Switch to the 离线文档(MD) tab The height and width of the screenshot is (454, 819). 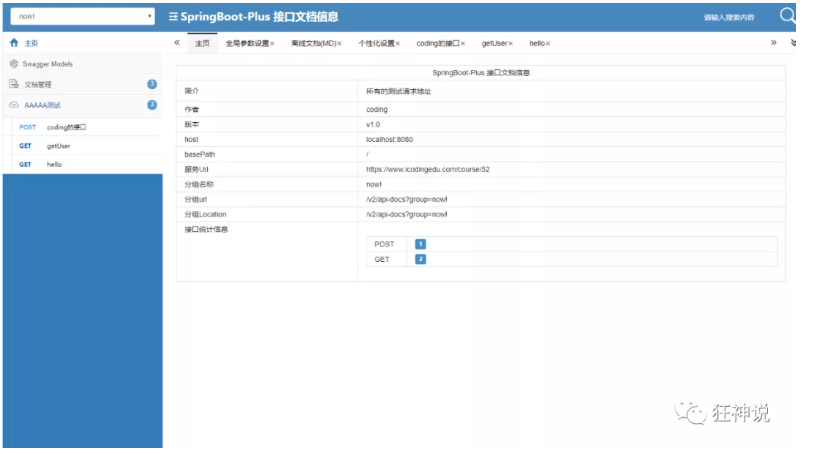312,44
